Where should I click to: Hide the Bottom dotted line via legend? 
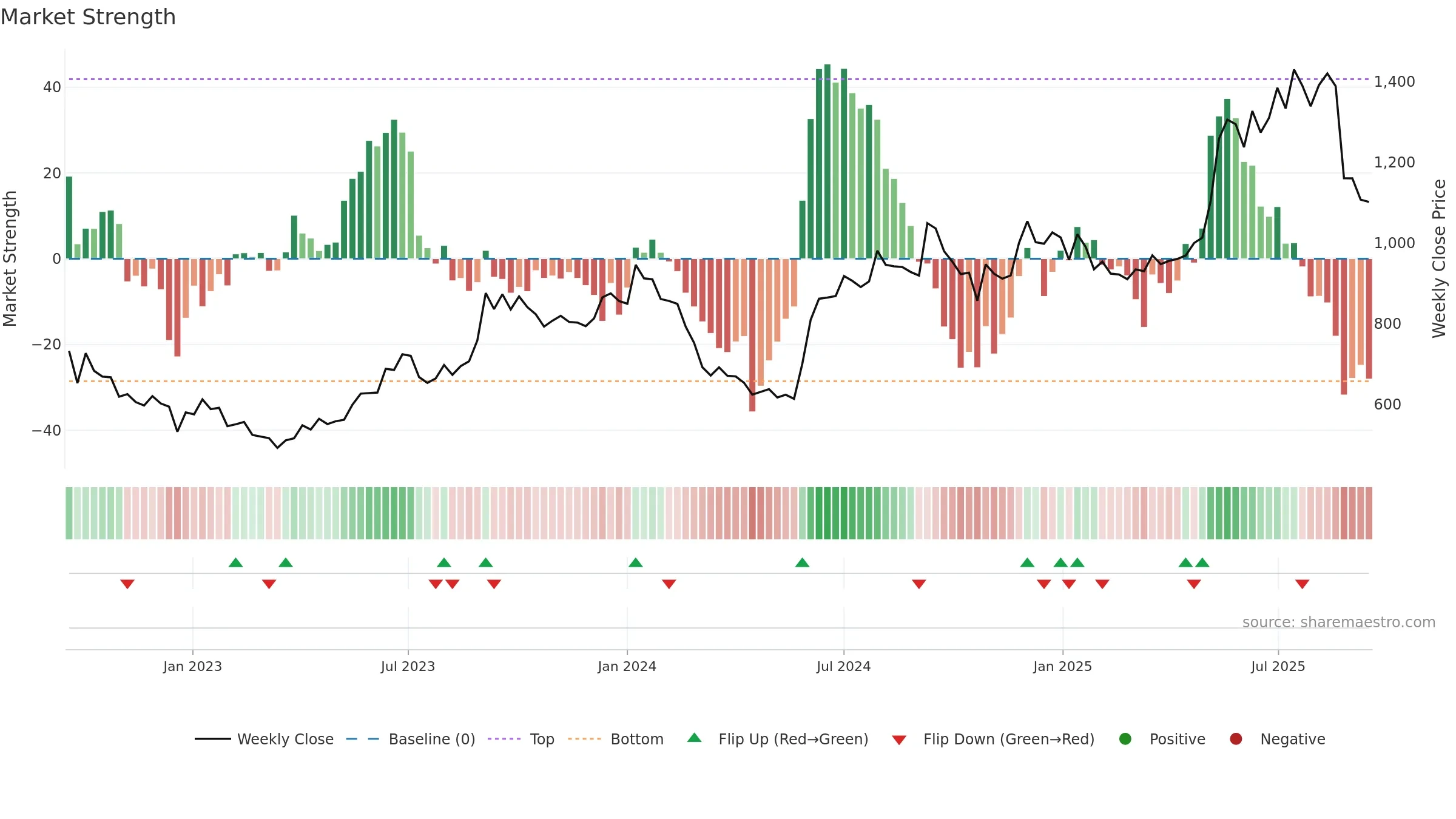616,739
